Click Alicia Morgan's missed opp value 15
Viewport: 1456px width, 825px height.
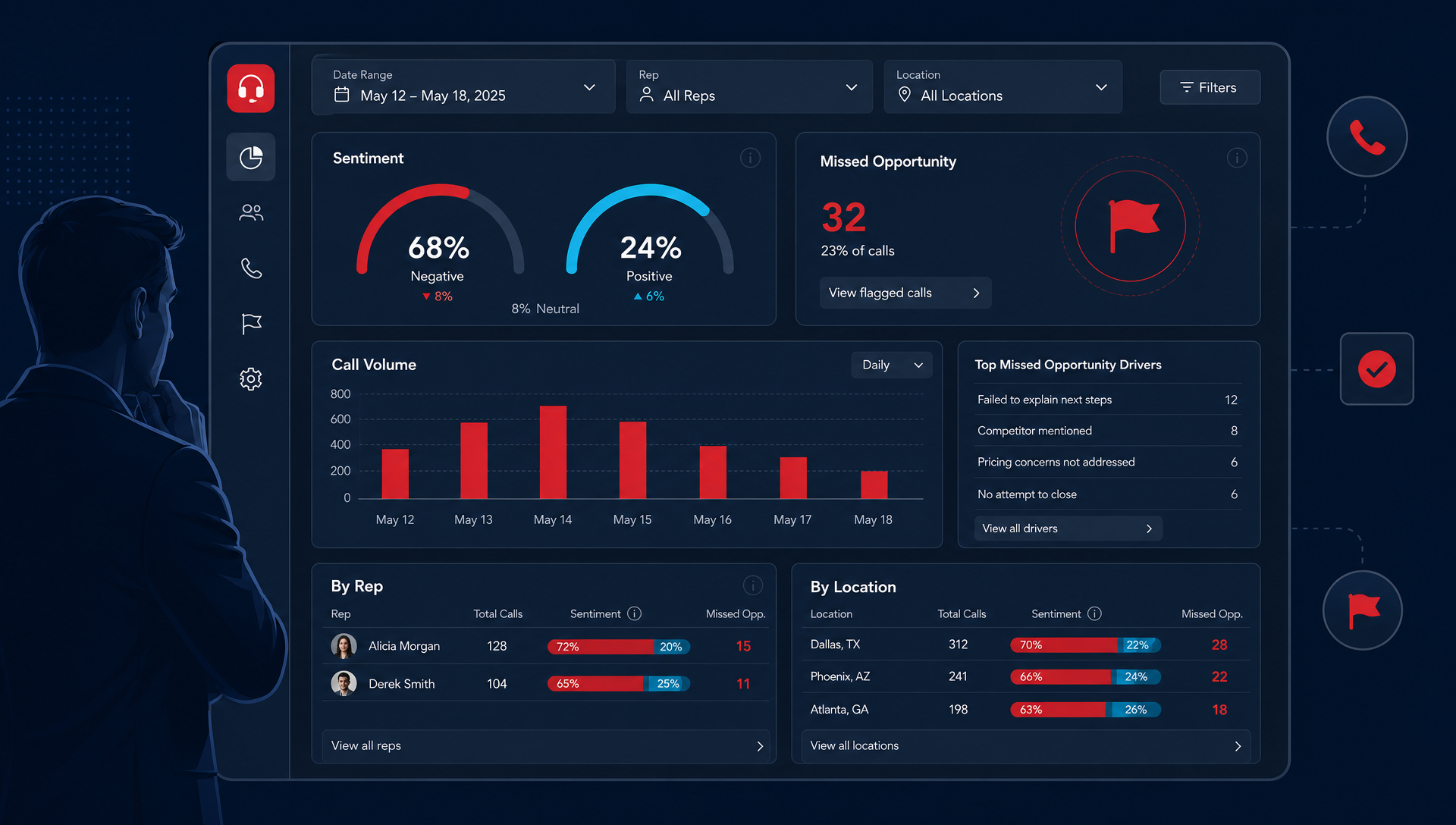(x=743, y=646)
